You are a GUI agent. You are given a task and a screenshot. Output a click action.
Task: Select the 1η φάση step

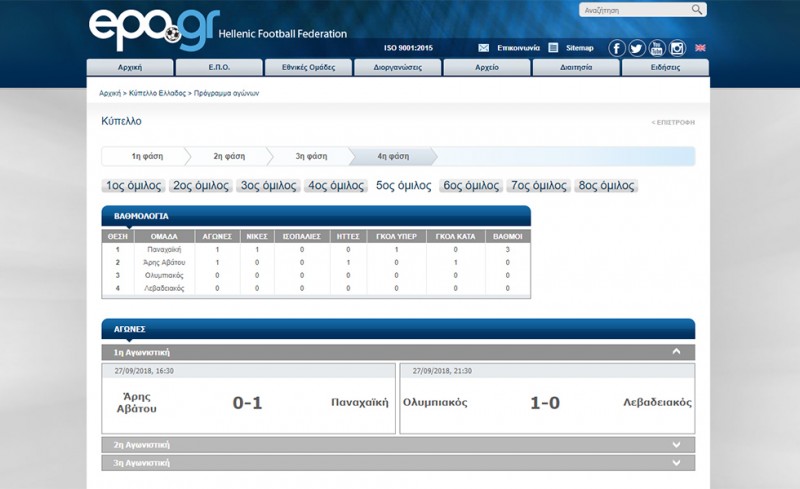click(x=146, y=156)
